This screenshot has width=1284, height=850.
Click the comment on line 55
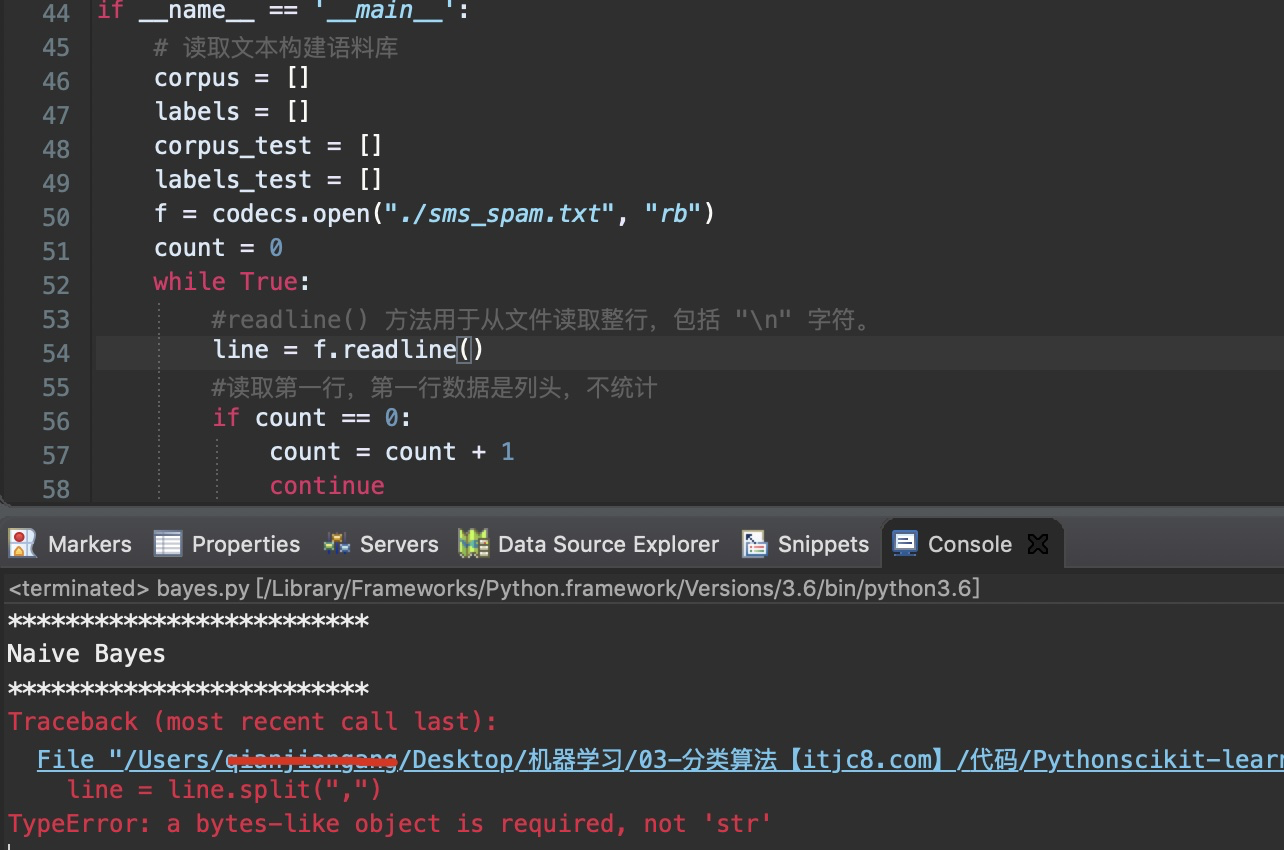[435, 387]
